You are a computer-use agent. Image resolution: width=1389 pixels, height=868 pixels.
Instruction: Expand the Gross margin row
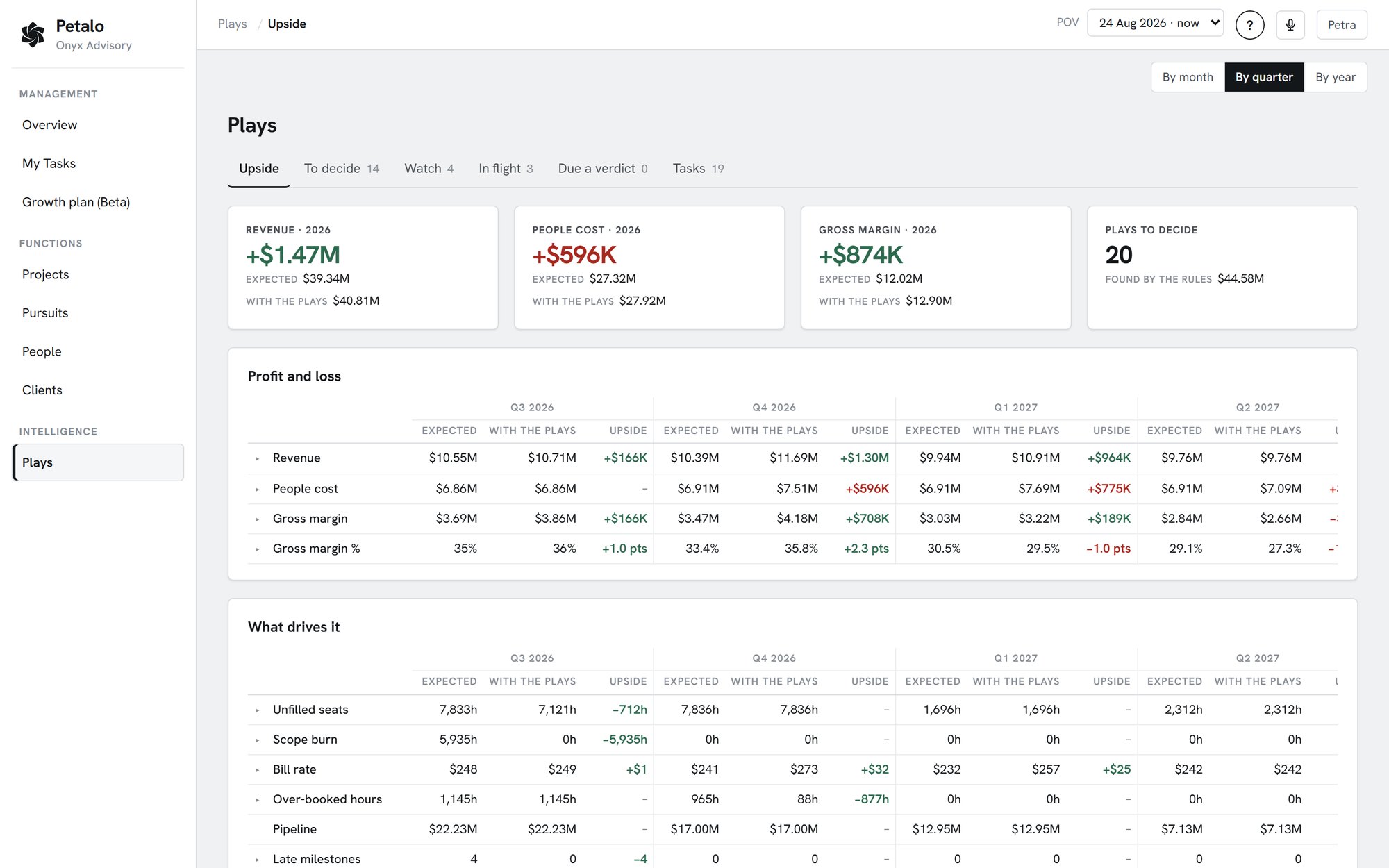click(x=258, y=519)
